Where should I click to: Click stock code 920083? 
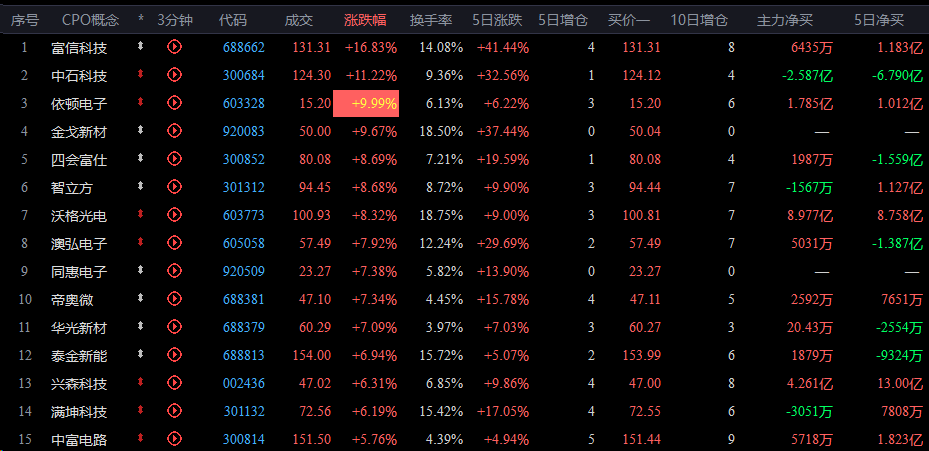pos(244,132)
